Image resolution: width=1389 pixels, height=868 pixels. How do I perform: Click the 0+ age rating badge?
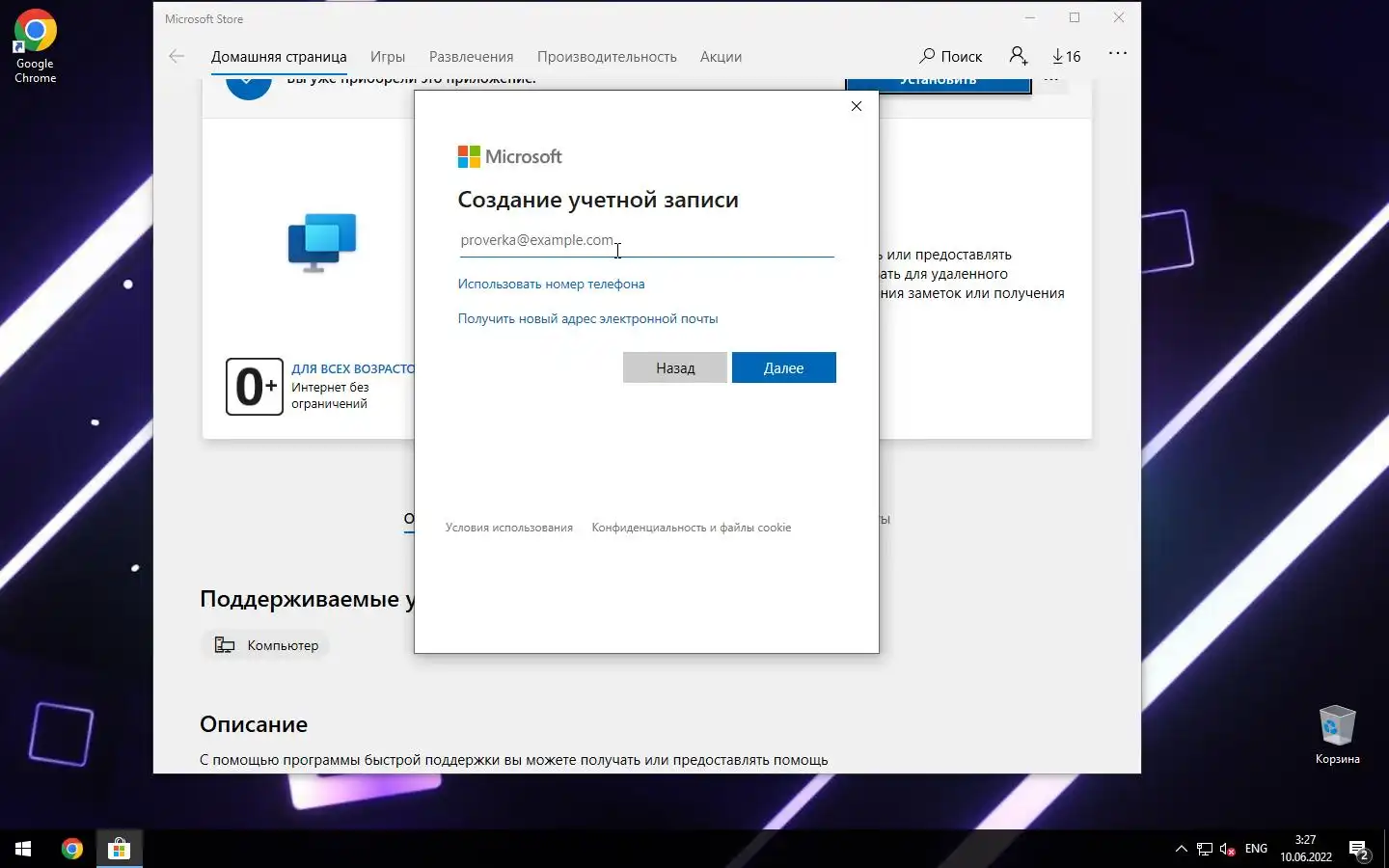(255, 387)
